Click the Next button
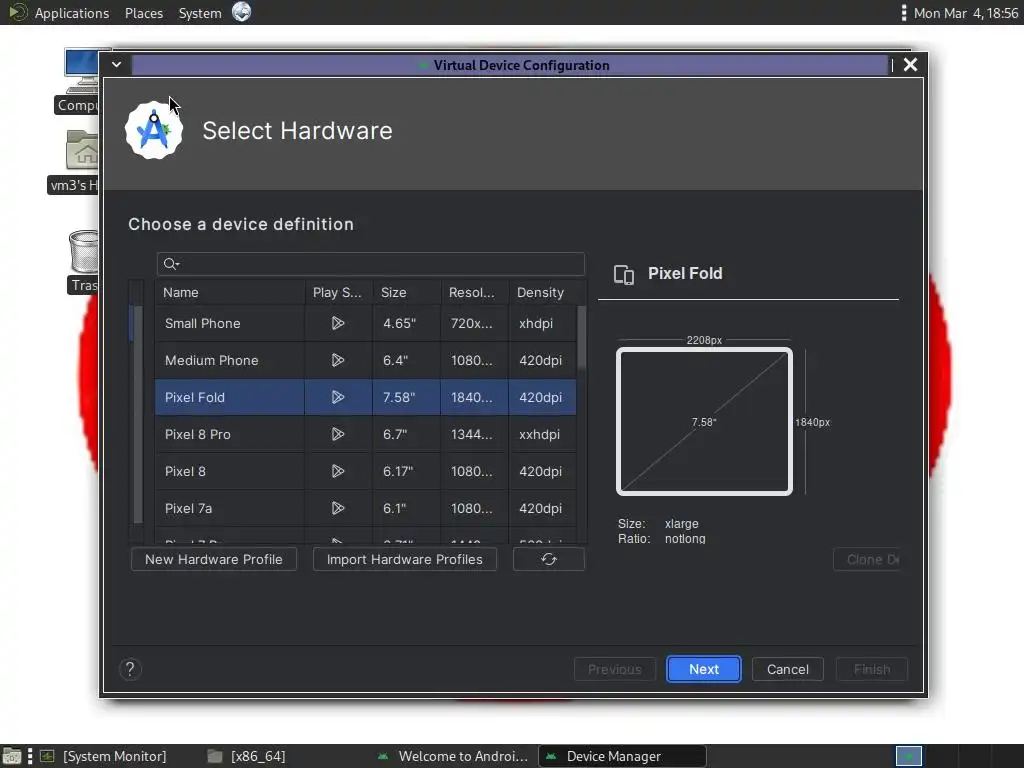 click(x=703, y=669)
